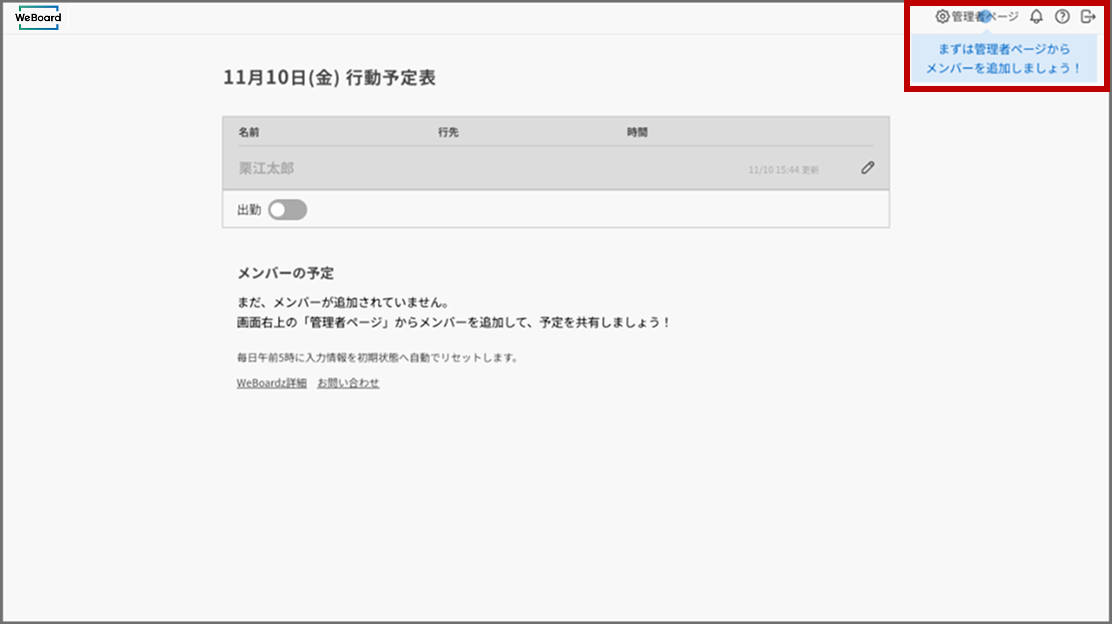Image resolution: width=1112 pixels, height=624 pixels.
Task: Click the bell icon to check alerts
Action: (1036, 17)
